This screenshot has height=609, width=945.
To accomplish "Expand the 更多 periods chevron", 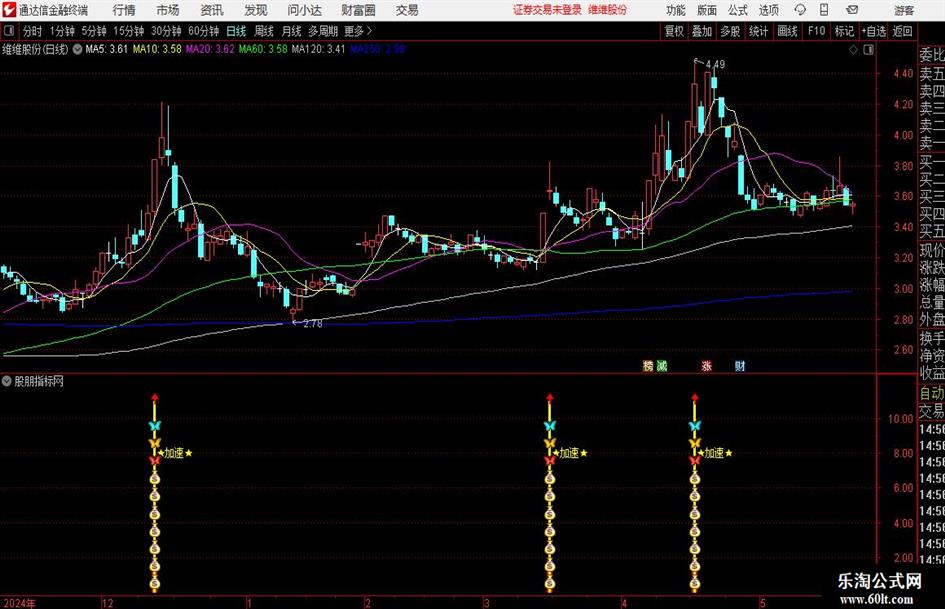I will click(x=369, y=31).
